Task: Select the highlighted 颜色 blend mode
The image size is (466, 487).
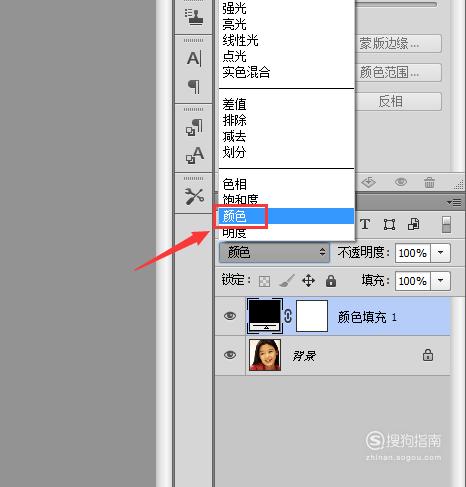Action: pyautogui.click(x=287, y=216)
